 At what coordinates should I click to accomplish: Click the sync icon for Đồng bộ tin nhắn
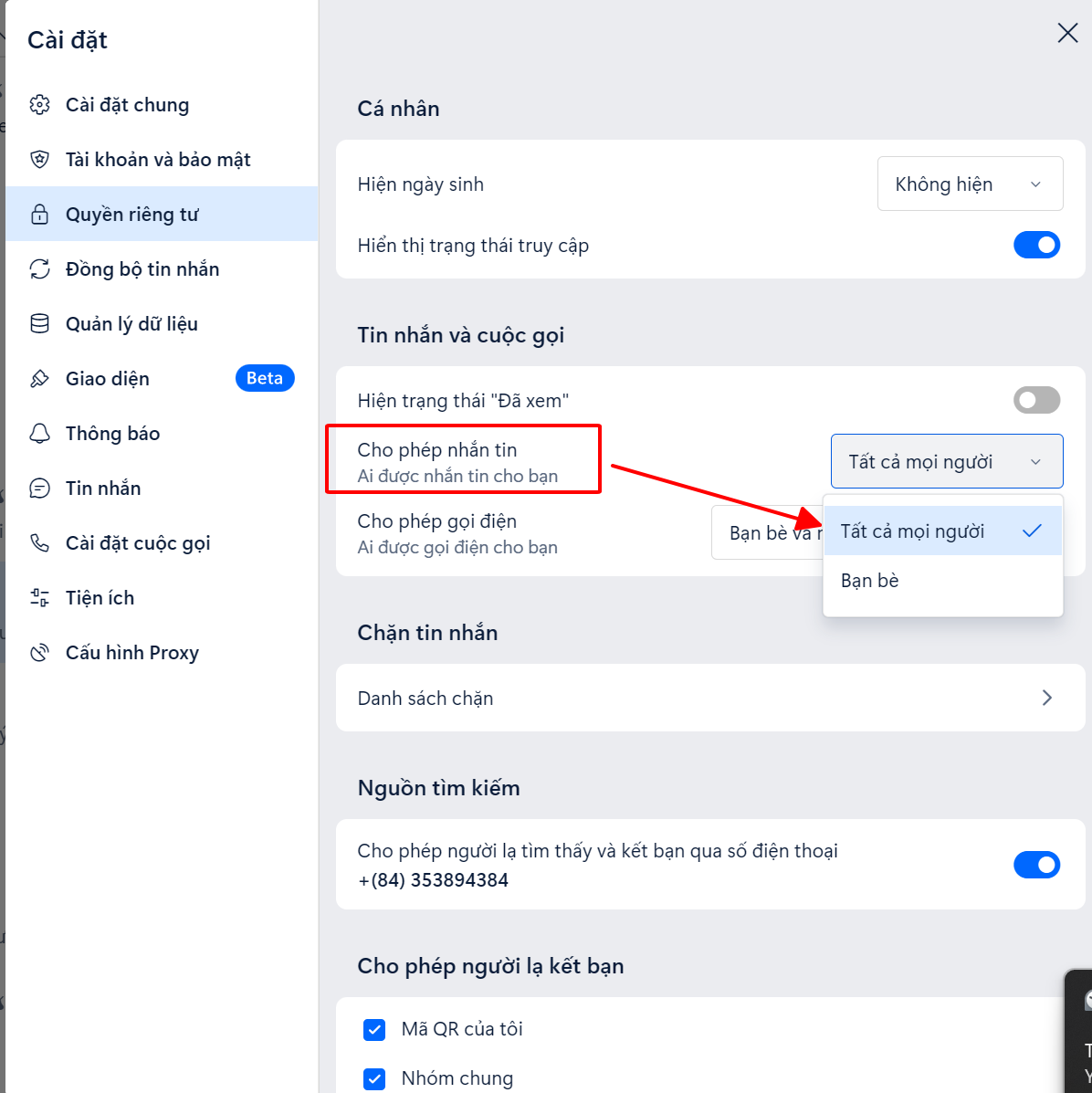pos(40,269)
